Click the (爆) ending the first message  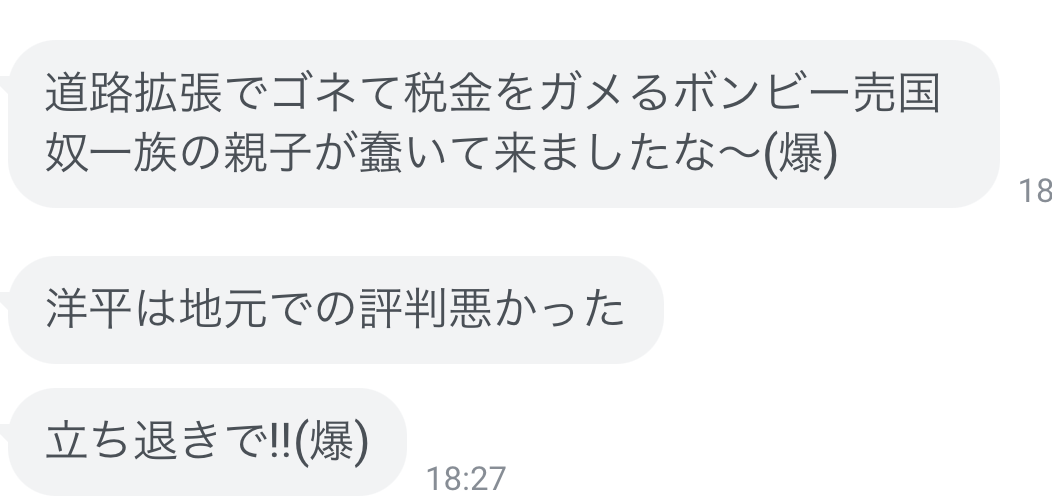tap(801, 154)
